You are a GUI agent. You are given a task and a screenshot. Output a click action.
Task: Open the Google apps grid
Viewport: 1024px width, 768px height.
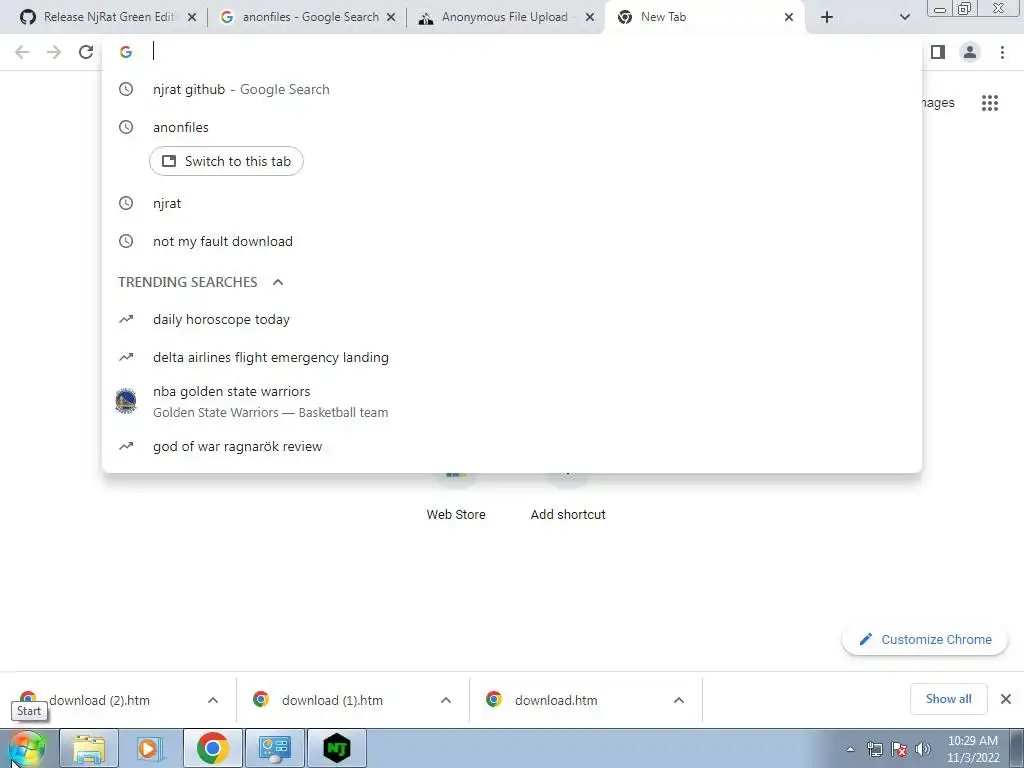point(990,103)
